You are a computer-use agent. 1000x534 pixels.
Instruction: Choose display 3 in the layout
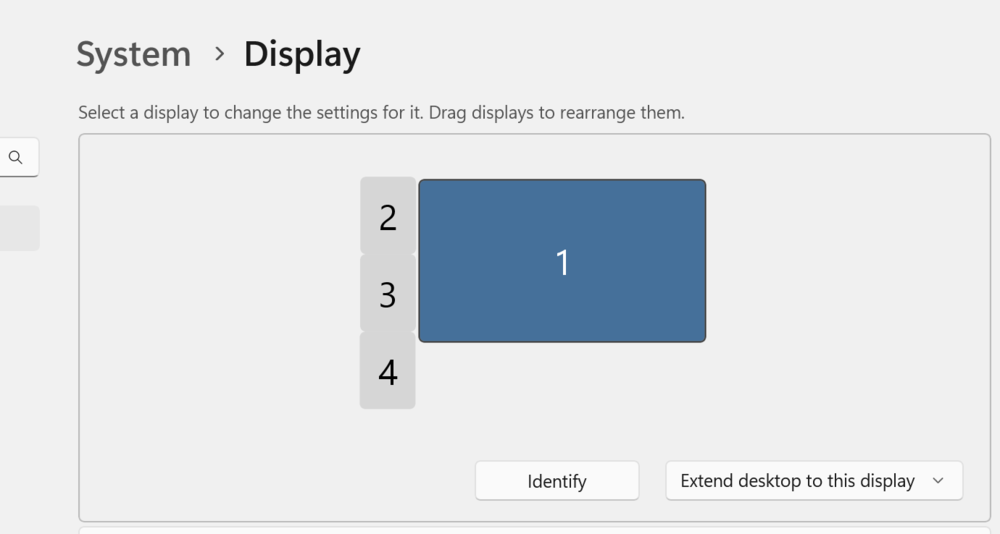(388, 294)
